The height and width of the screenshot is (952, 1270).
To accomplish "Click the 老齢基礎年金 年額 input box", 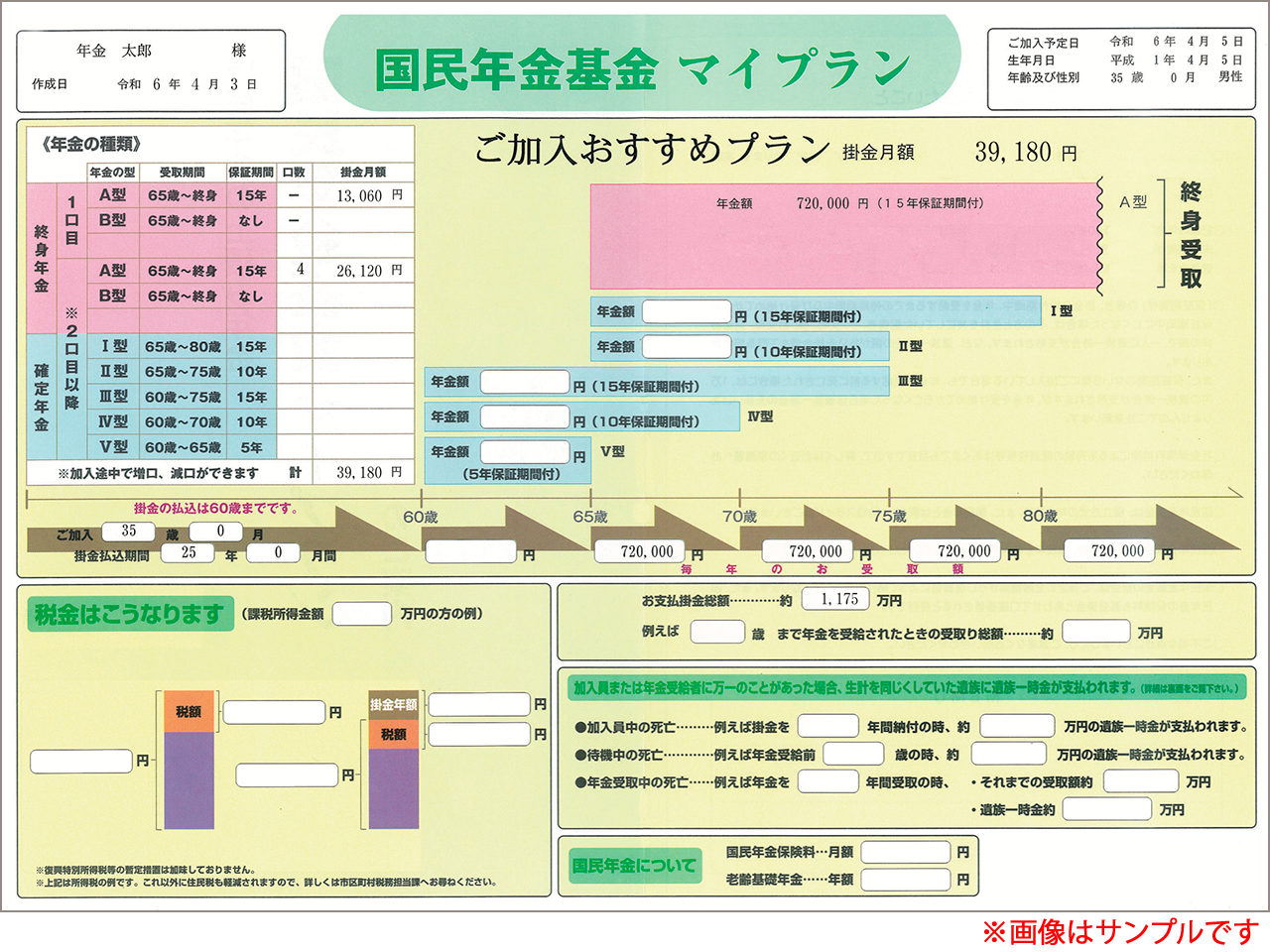I will (906, 879).
